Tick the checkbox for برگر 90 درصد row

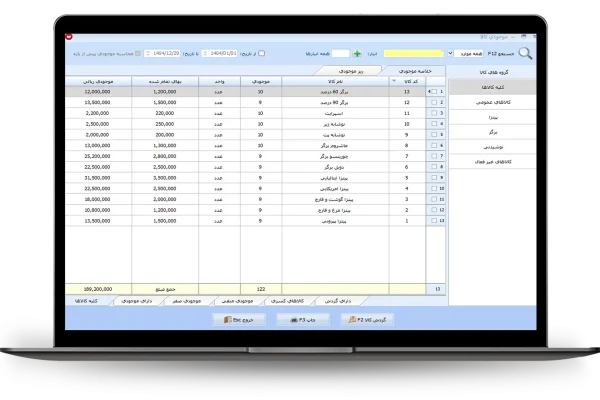click(x=434, y=102)
